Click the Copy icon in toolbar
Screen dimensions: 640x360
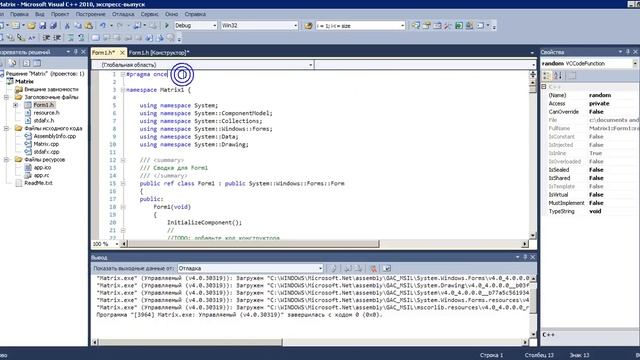pos(78,25)
